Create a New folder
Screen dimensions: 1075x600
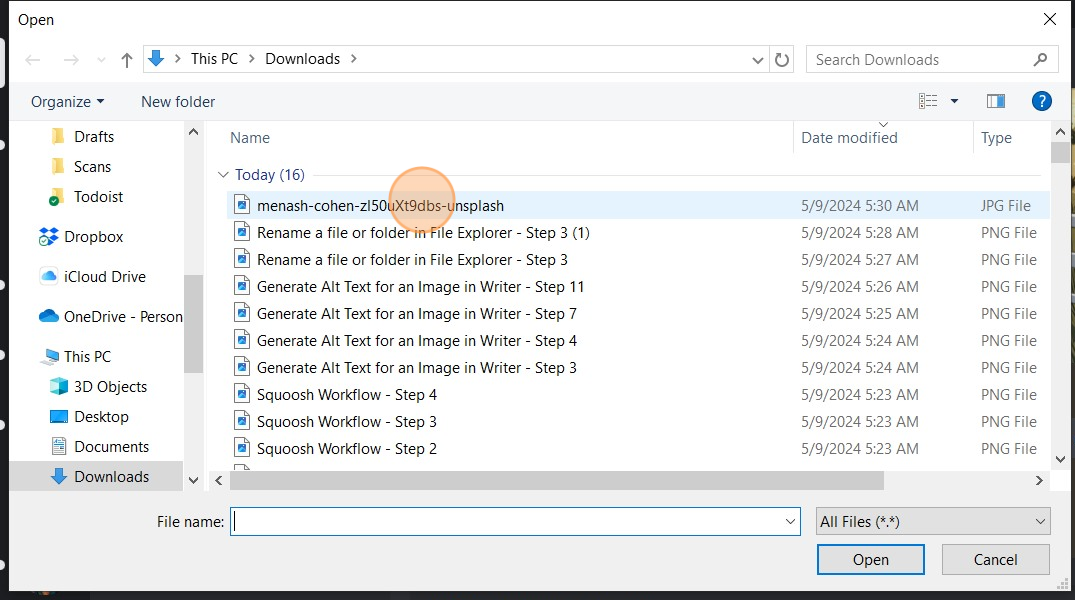[x=177, y=101]
